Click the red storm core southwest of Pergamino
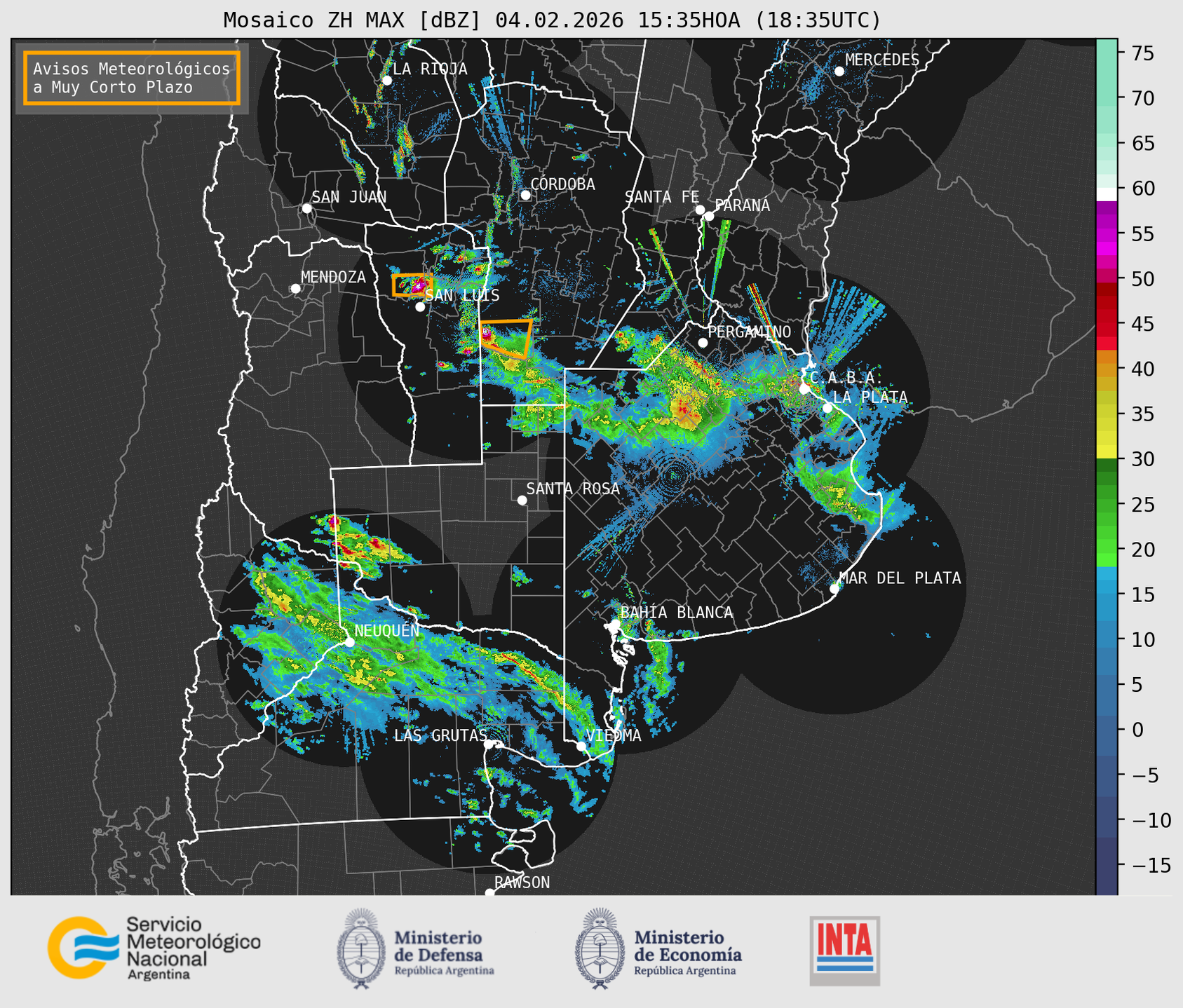Viewport: 1183px width, 1008px height. [684, 409]
